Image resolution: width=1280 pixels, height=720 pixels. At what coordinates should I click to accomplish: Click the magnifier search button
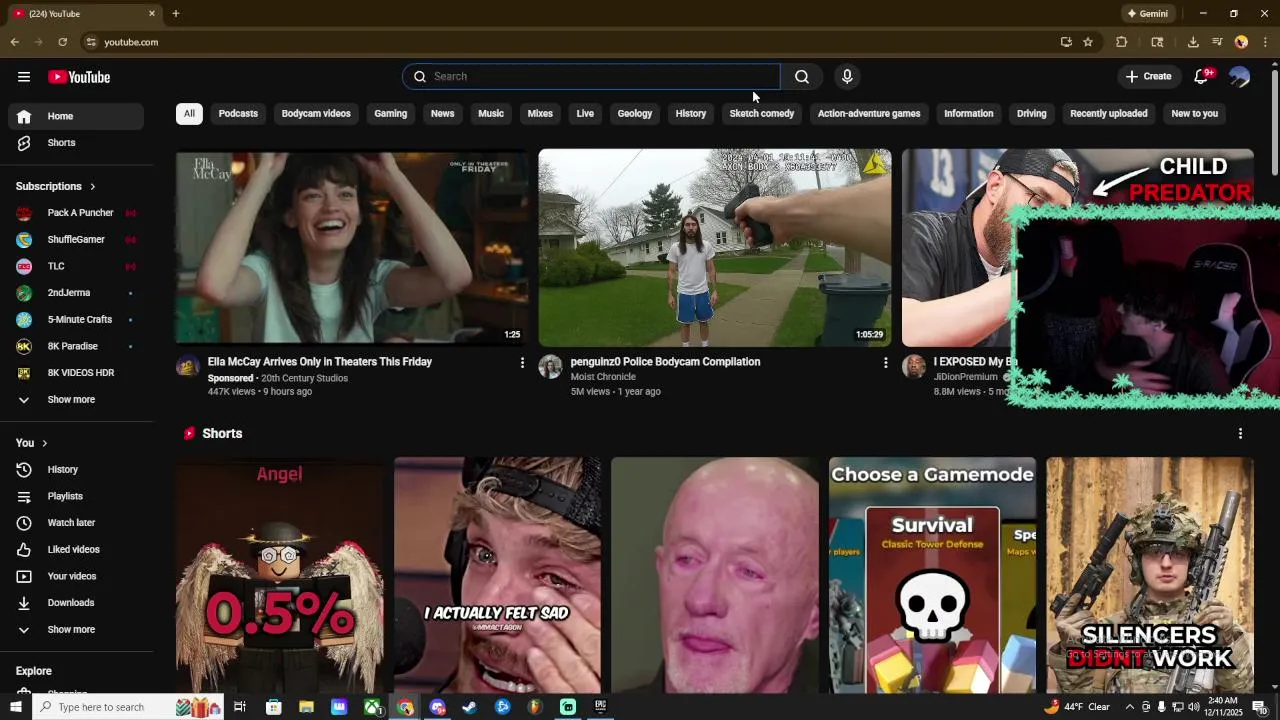(x=802, y=77)
